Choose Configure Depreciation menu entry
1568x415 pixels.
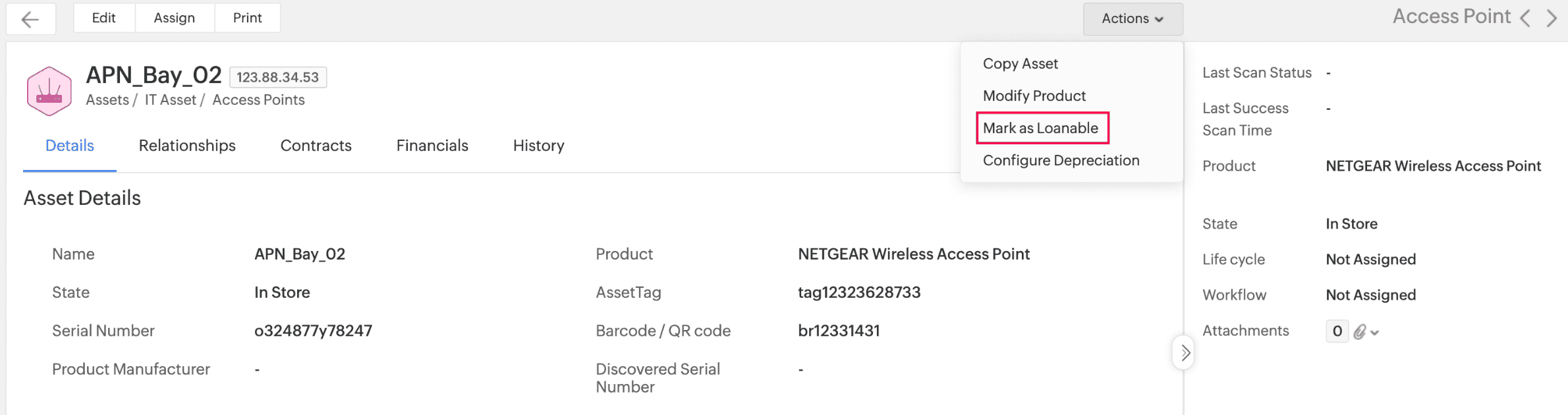click(x=1061, y=161)
